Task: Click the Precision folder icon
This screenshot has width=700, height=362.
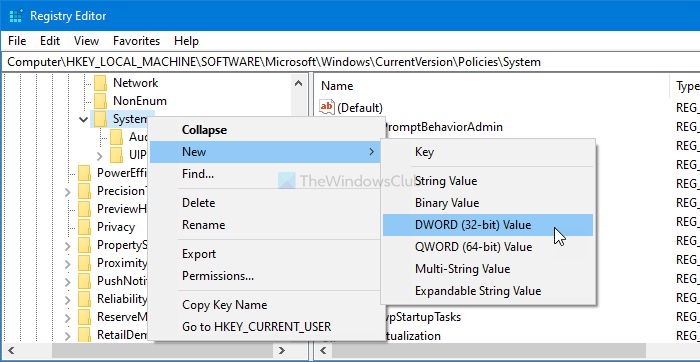Action: [x=84, y=191]
